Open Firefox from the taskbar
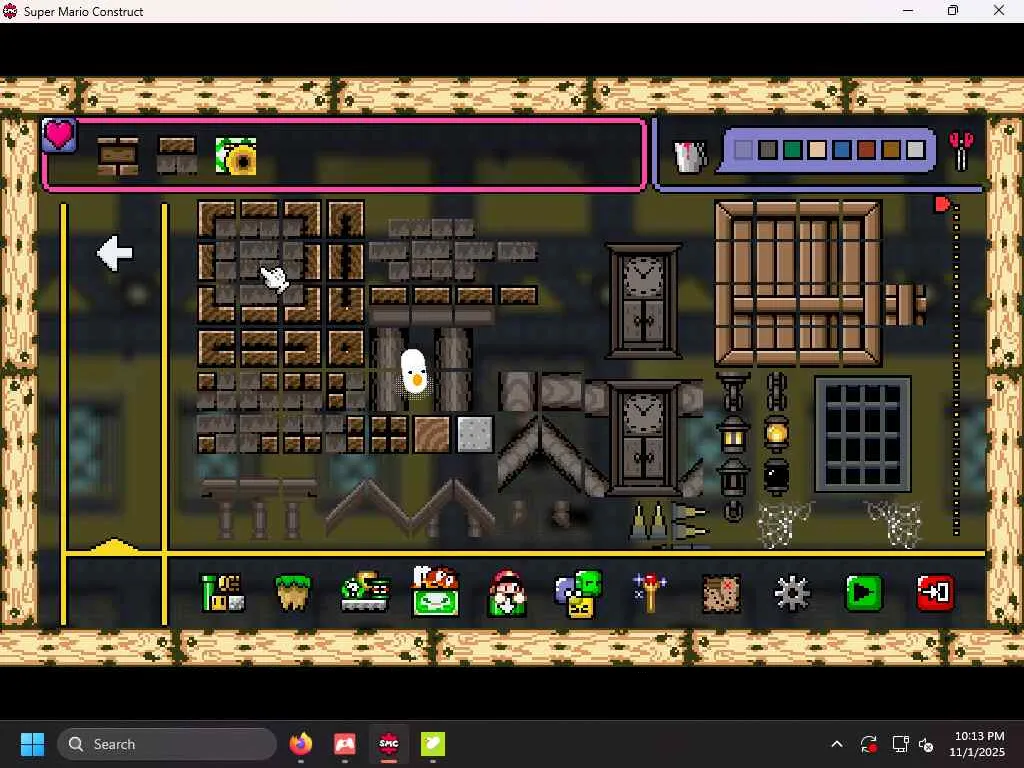1024x768 pixels. [x=300, y=744]
